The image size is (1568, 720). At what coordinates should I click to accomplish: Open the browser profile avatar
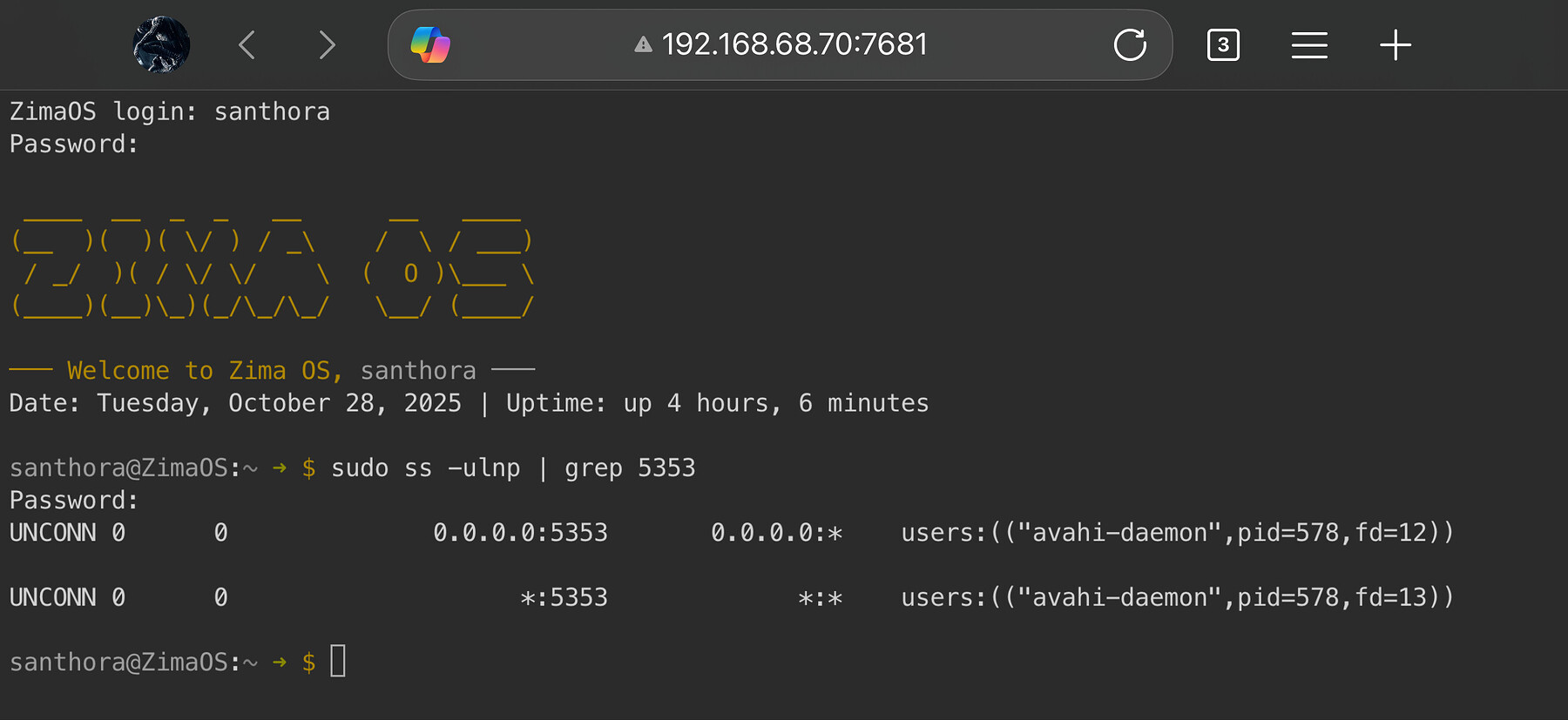point(161,44)
